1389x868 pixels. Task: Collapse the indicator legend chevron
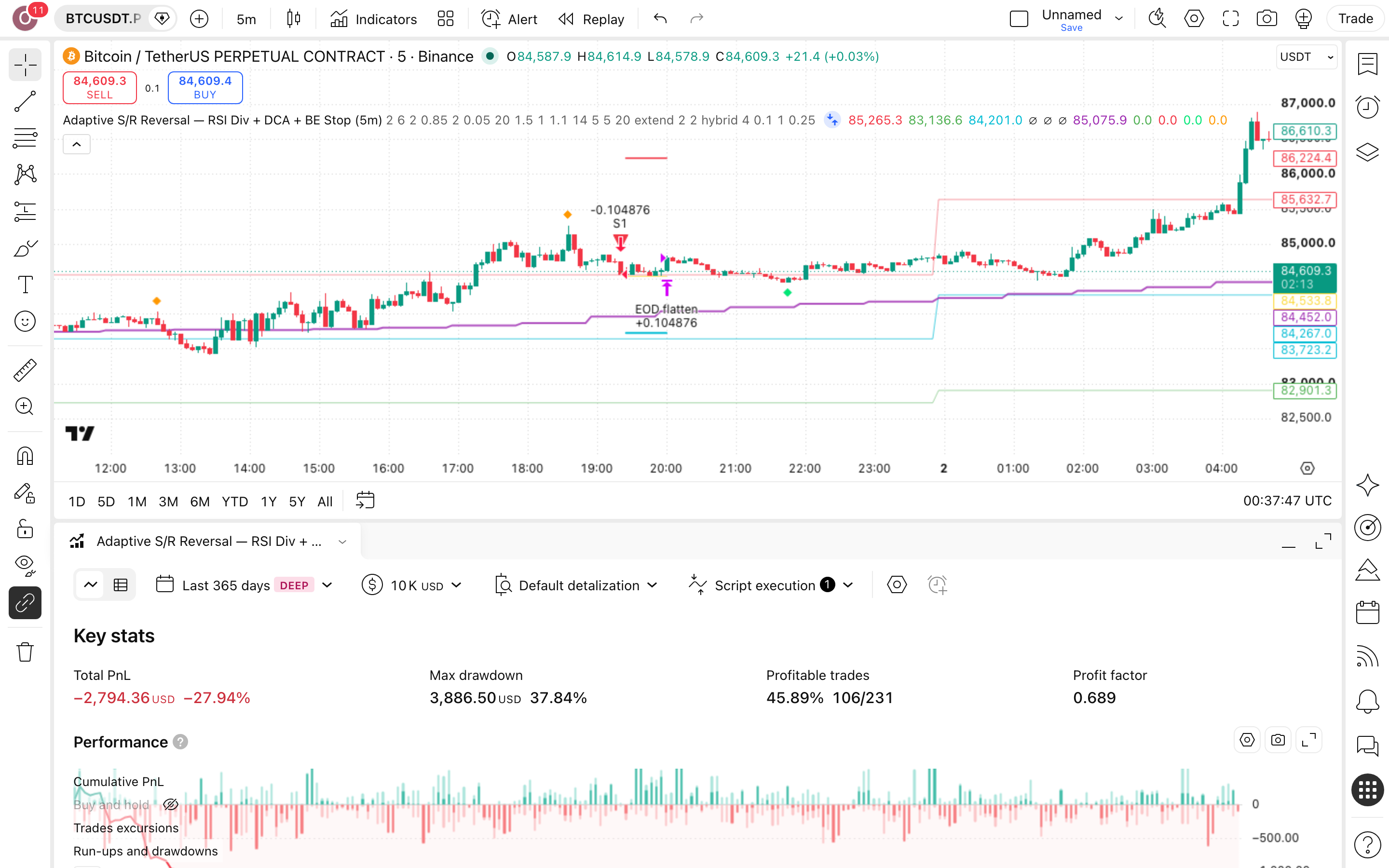(76, 144)
